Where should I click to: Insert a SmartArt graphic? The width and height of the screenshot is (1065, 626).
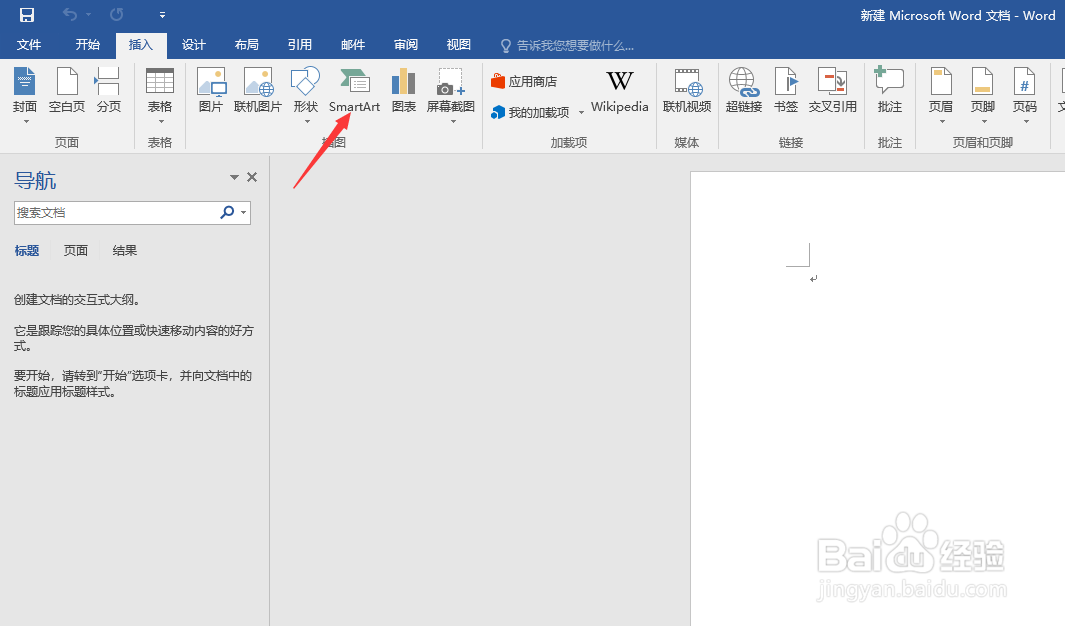tap(355, 90)
